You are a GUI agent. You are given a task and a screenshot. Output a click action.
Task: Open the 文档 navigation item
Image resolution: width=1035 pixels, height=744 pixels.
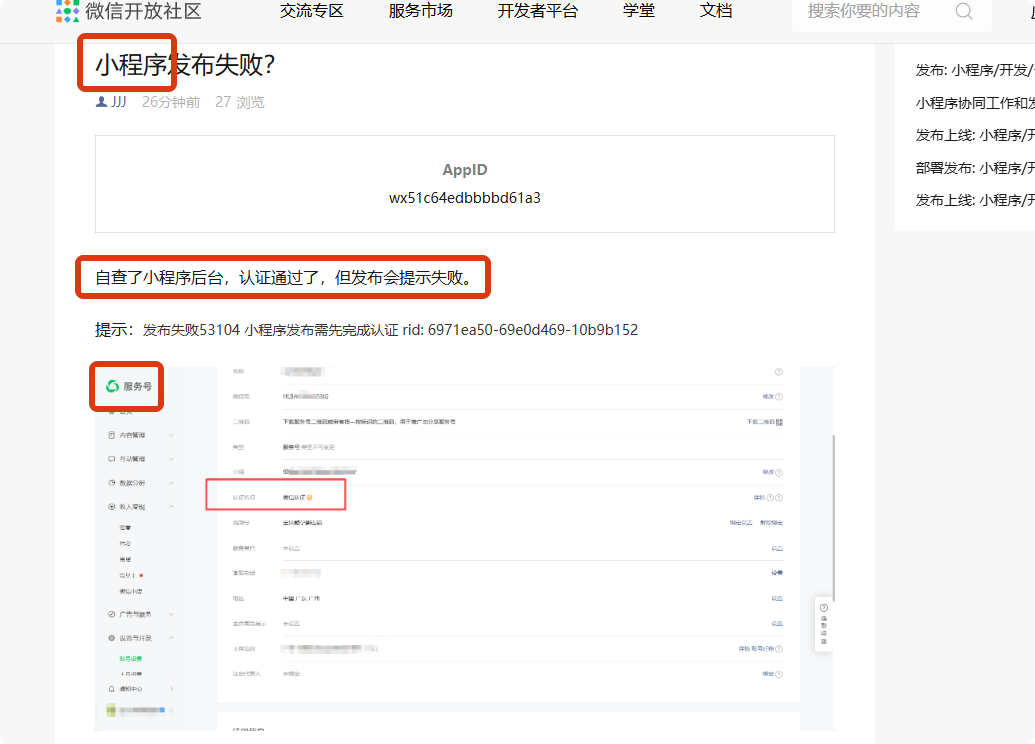pyautogui.click(x=716, y=11)
